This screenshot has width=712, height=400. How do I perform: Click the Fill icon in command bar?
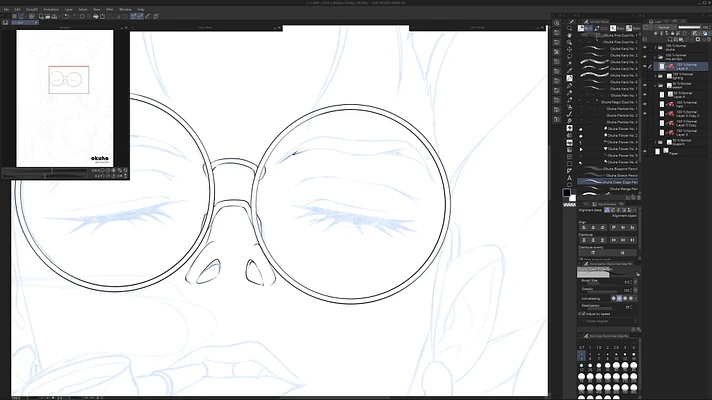(95, 16)
